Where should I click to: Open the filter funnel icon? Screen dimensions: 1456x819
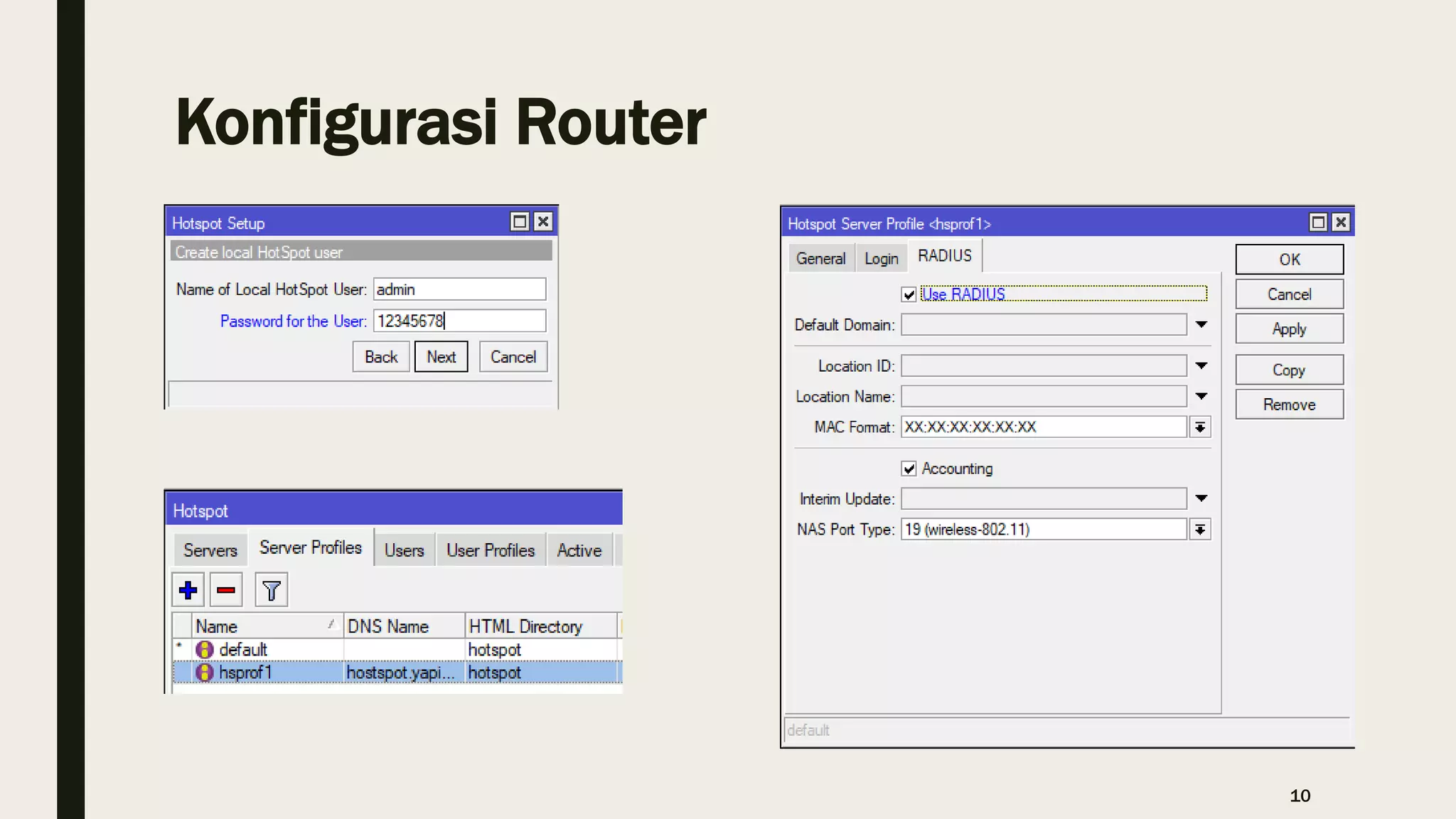coord(271,590)
